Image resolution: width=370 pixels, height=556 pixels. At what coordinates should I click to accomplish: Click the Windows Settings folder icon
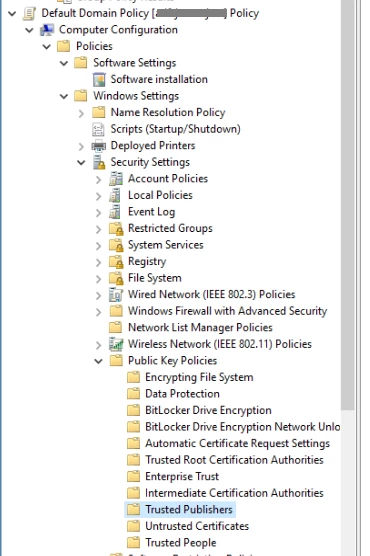click(x=81, y=96)
